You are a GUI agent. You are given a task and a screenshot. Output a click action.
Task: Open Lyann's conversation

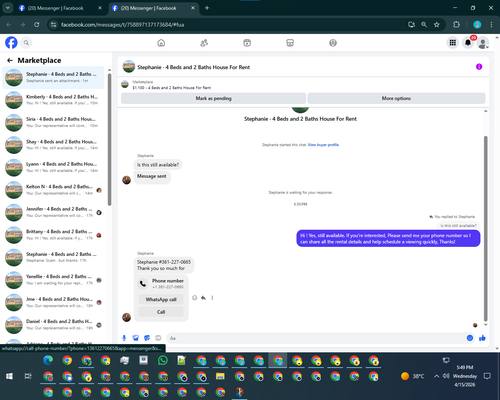tap(53, 167)
